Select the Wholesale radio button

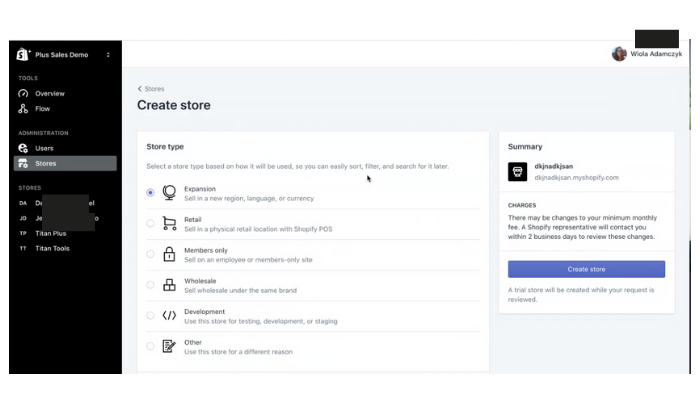pos(150,285)
